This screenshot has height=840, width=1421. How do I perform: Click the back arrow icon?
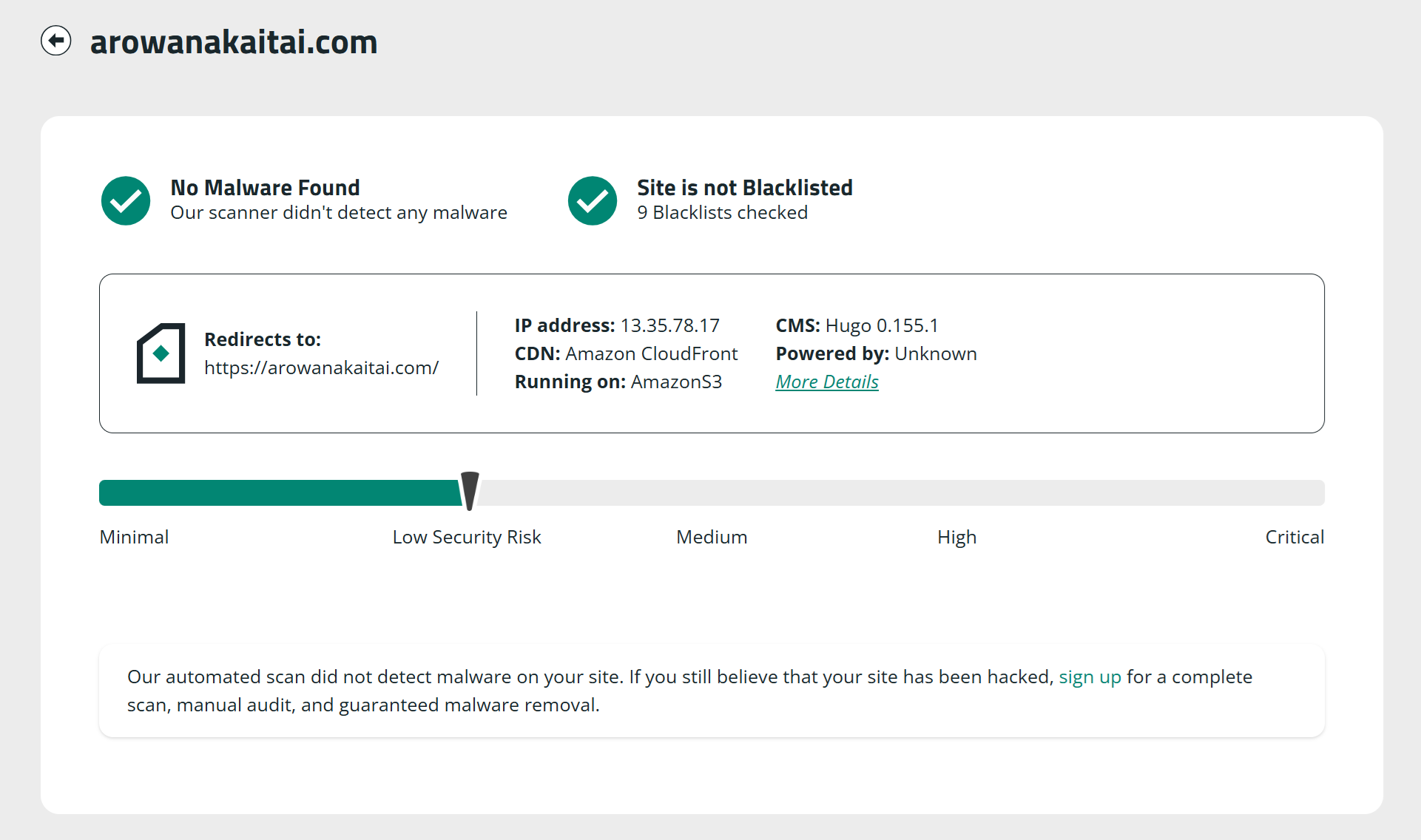56,41
